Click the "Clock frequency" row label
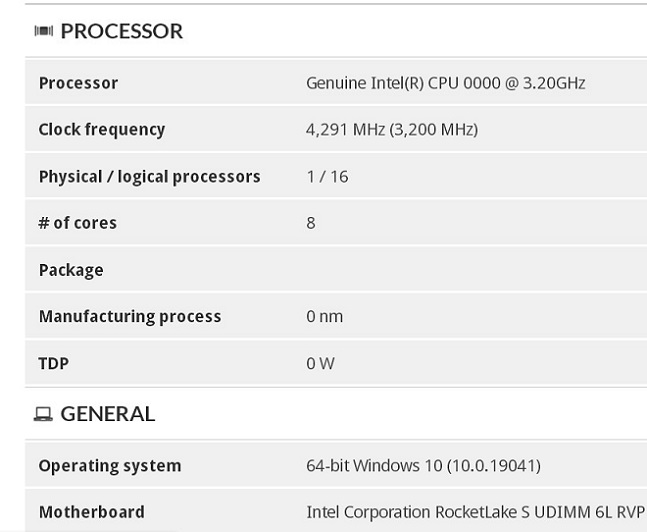The height and width of the screenshot is (532, 647). pos(101,130)
